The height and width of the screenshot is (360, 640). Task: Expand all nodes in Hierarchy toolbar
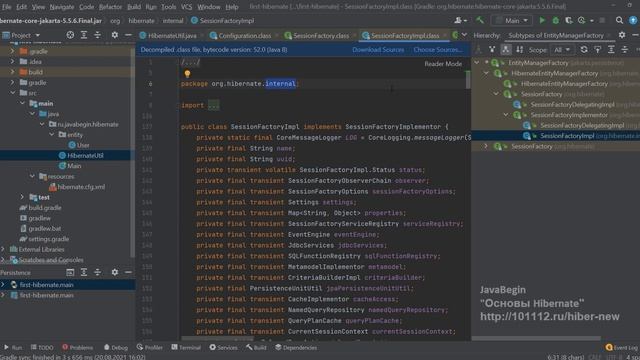coord(611,49)
